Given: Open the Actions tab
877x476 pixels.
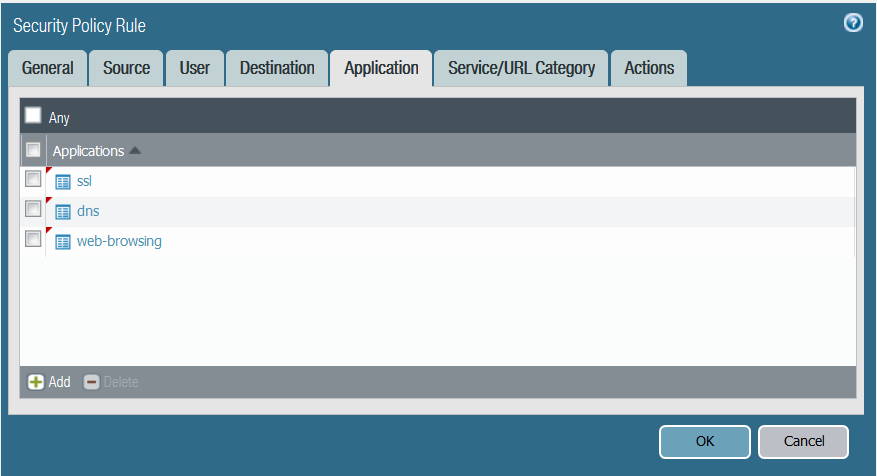Looking at the screenshot, I should (x=649, y=68).
